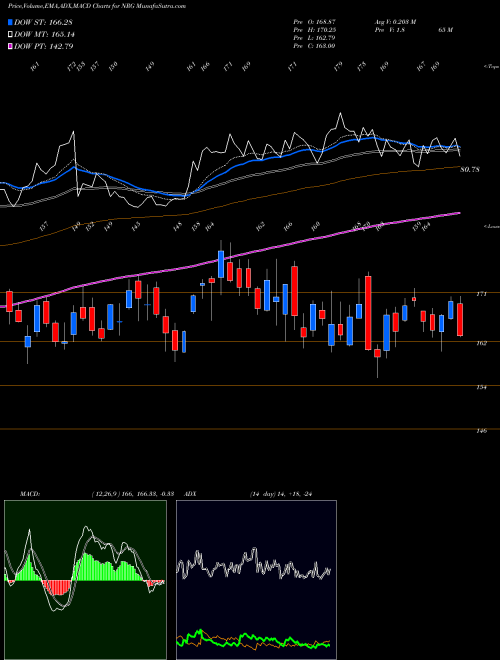Click the '80.78' label beside the brown line
Viewport: 500px width, 660px height.
[x=470, y=170]
